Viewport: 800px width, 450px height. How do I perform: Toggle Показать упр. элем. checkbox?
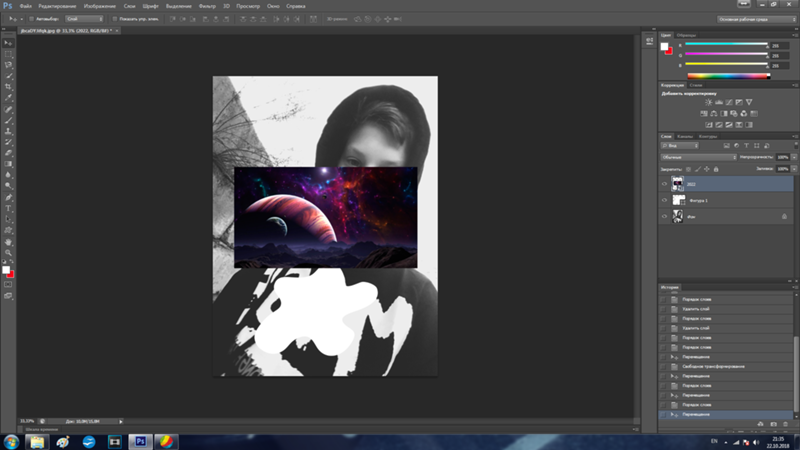coord(114,19)
